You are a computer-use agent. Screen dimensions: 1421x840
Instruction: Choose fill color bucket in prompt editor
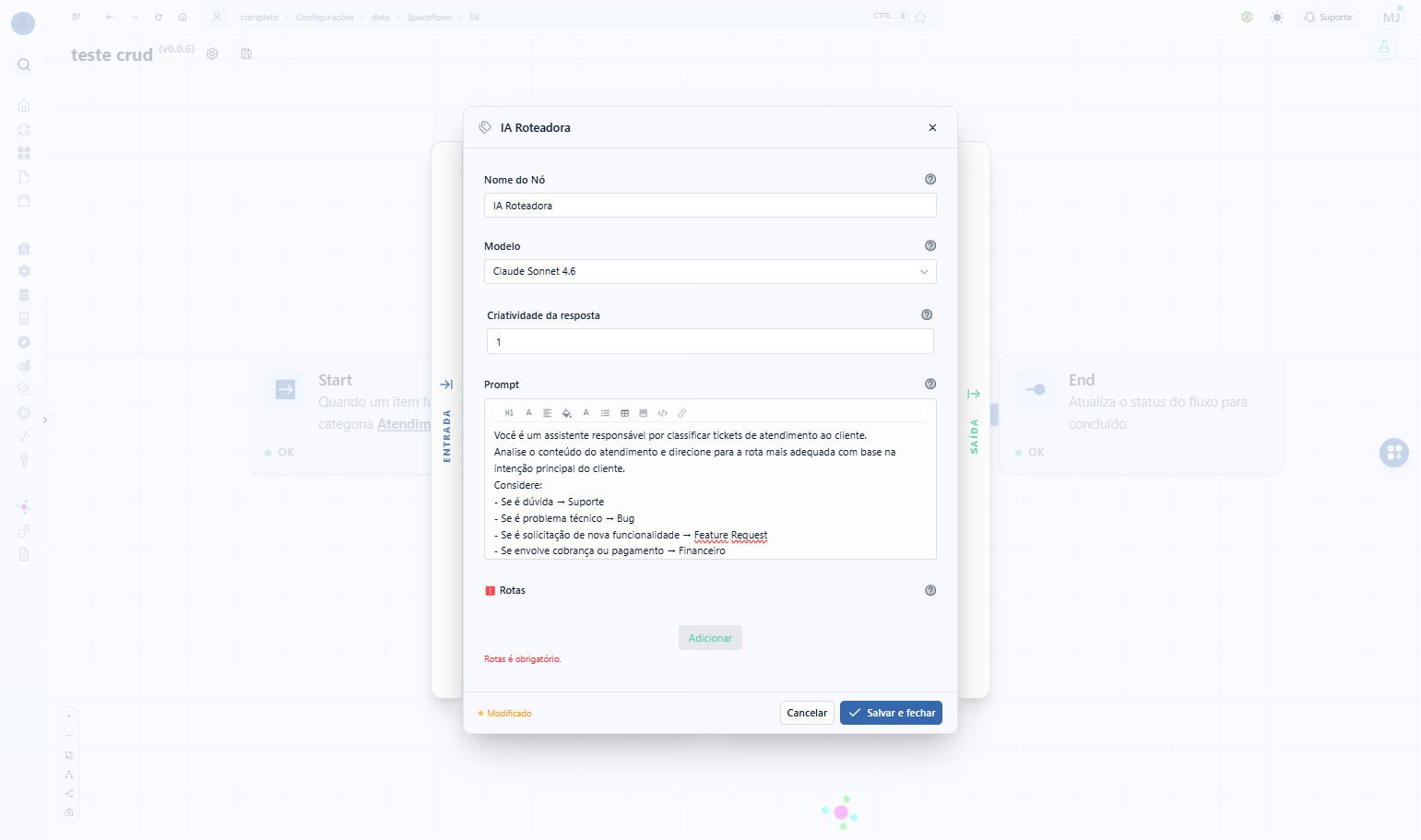[566, 413]
